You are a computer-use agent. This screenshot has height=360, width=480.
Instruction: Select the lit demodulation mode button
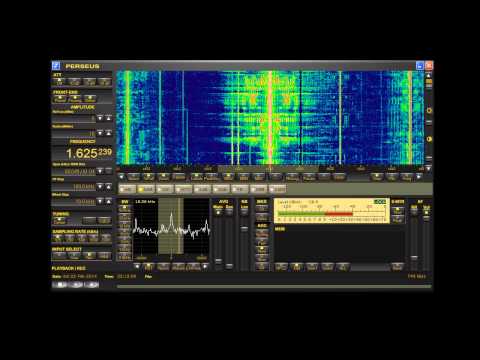[296, 266]
